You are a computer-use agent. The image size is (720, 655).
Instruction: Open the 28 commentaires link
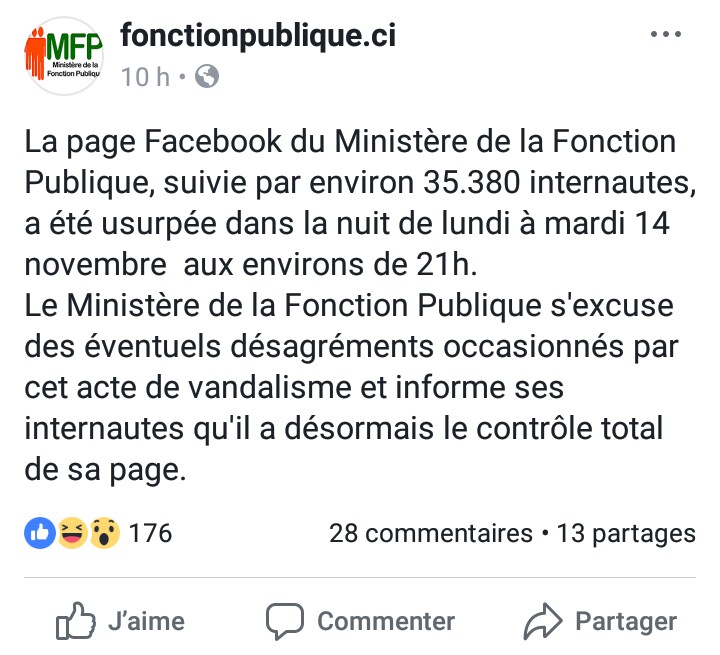click(431, 534)
